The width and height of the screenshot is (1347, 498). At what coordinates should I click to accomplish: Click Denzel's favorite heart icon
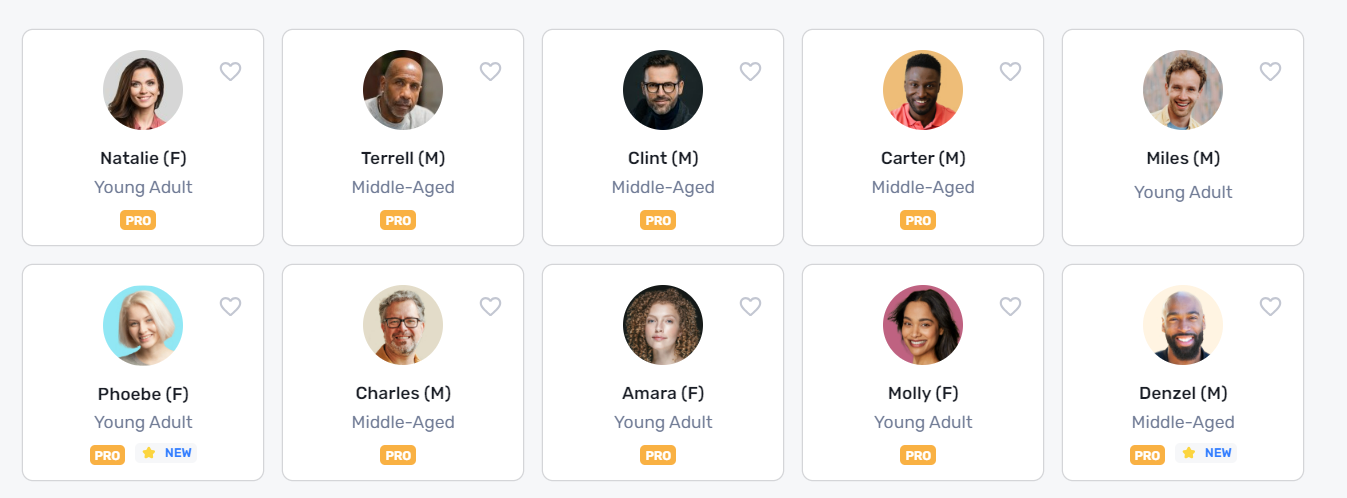pyautogui.click(x=1270, y=307)
